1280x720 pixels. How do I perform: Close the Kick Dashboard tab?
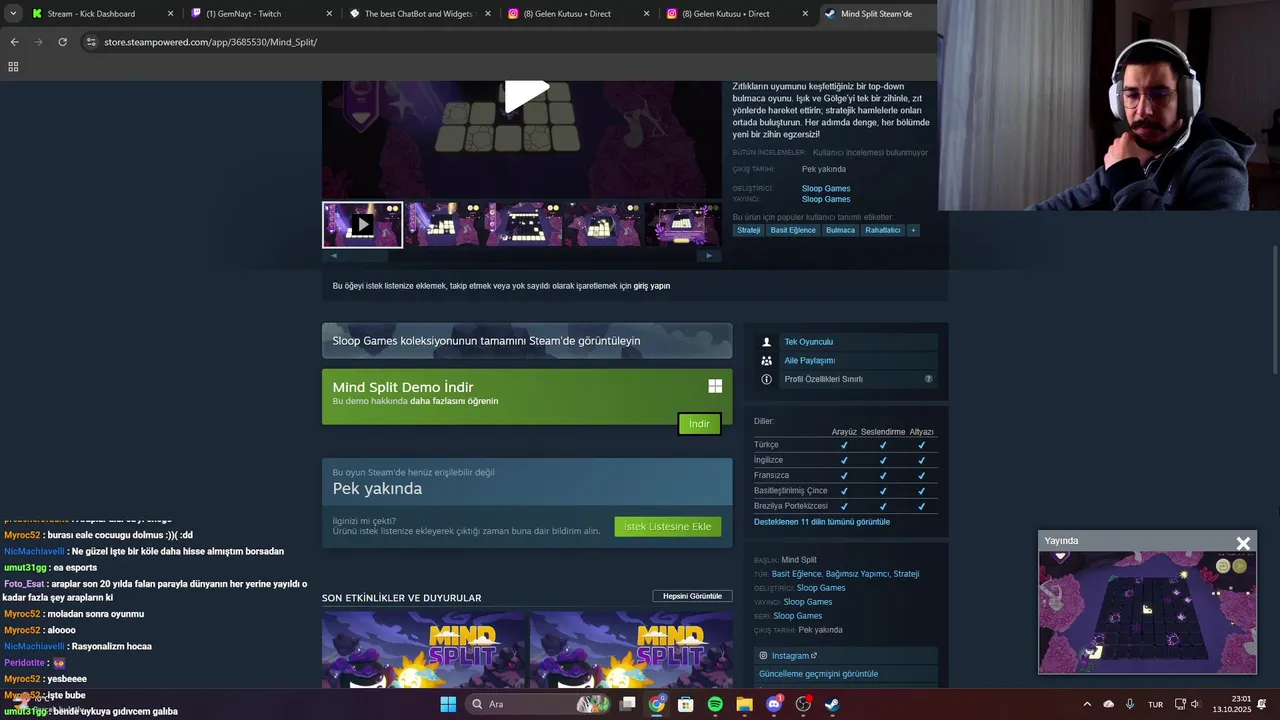(170, 14)
